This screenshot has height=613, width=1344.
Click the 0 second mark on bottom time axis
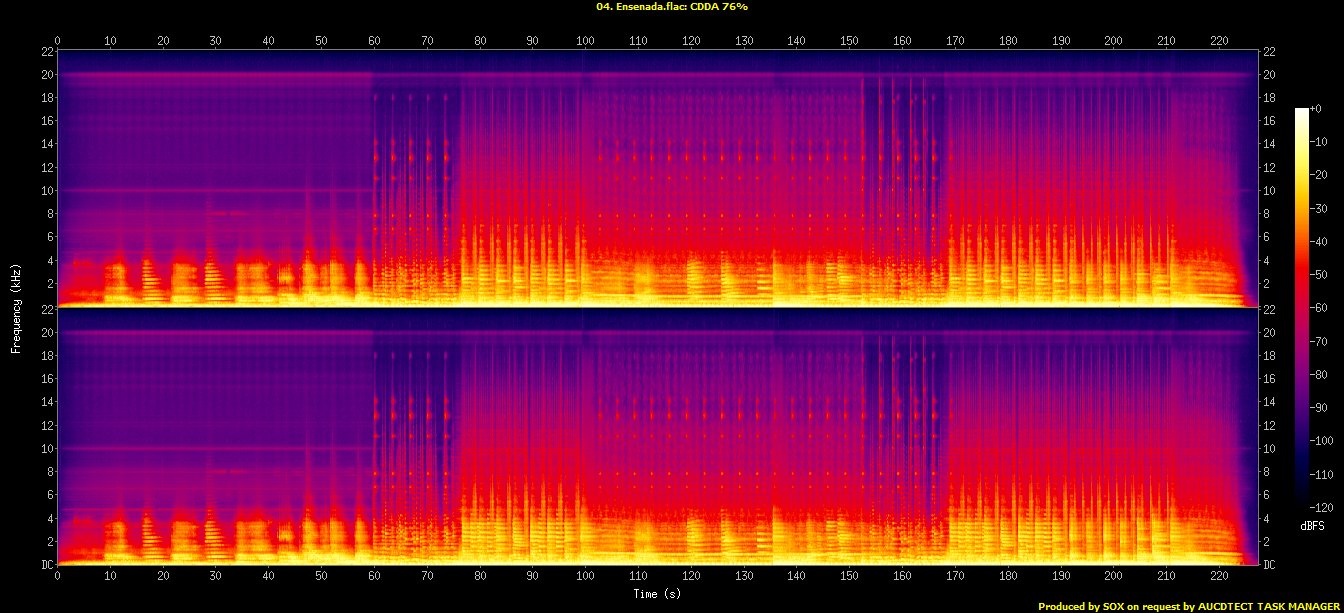pos(58,576)
